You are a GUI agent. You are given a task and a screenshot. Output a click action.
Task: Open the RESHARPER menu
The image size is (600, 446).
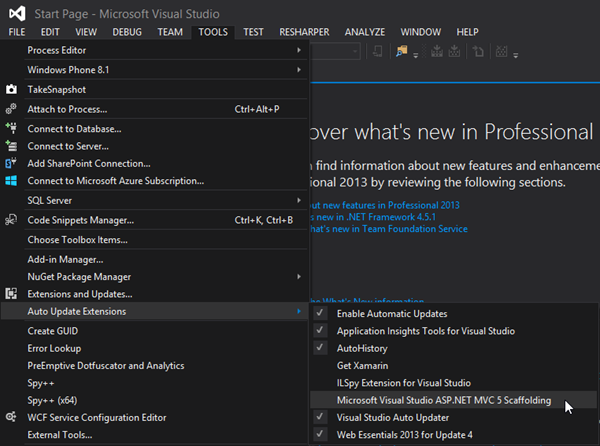tap(305, 32)
